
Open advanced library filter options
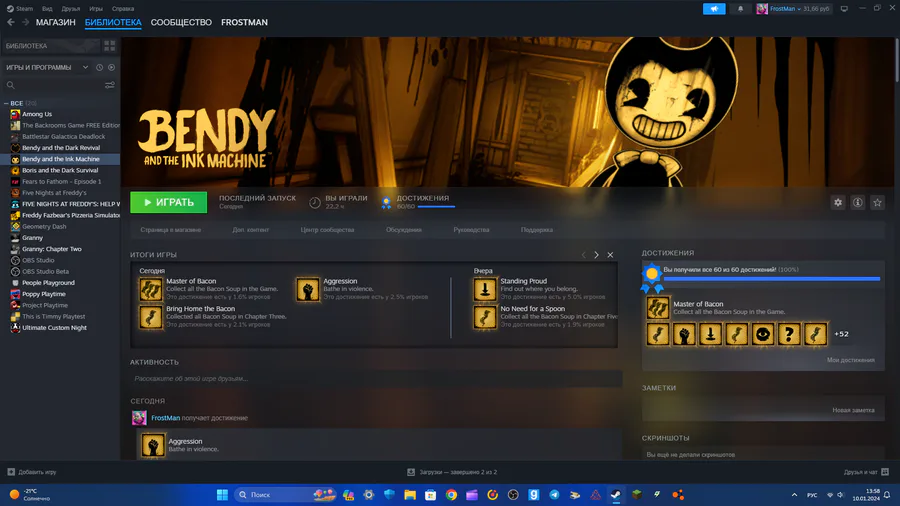tap(110, 85)
